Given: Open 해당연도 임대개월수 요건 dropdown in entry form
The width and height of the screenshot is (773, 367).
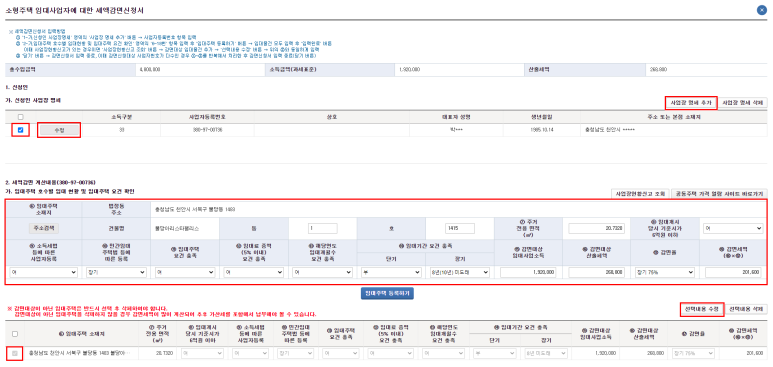Looking at the screenshot, I should [322, 272].
